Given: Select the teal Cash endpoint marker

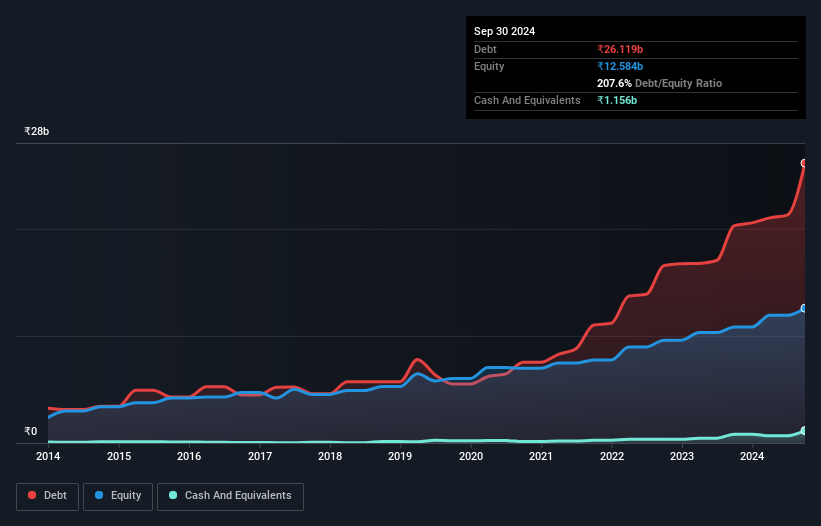Looking at the screenshot, I should pyautogui.click(x=804, y=431).
